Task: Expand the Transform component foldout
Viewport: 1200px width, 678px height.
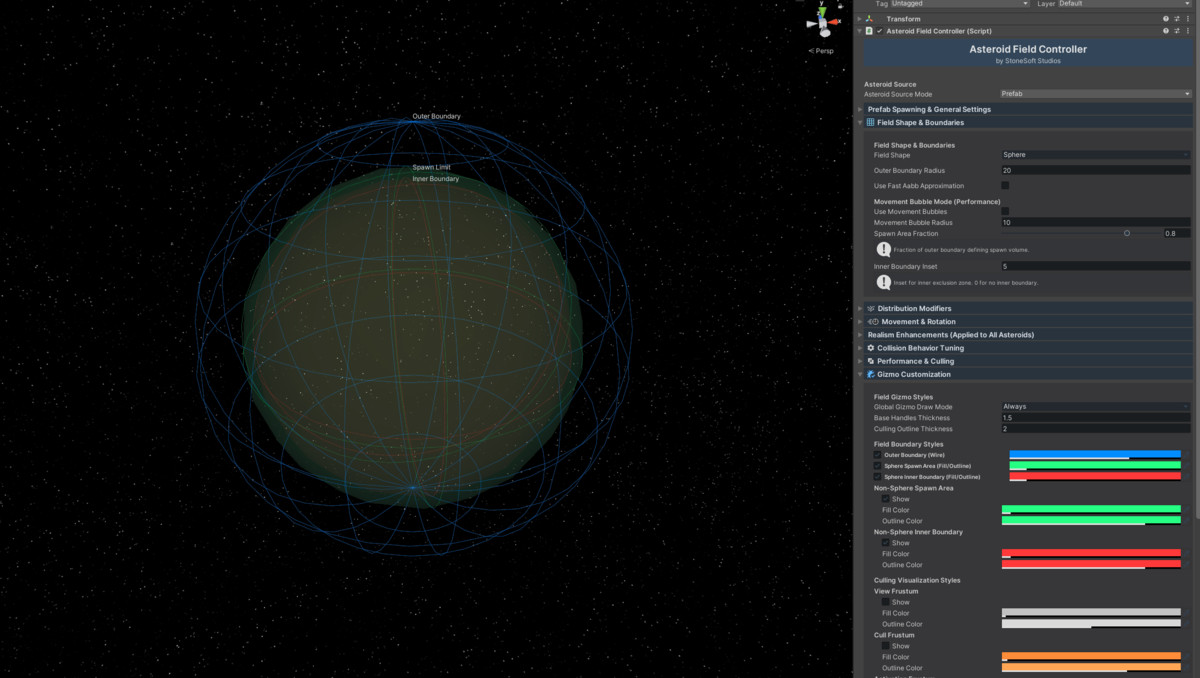Action: pyautogui.click(x=859, y=19)
